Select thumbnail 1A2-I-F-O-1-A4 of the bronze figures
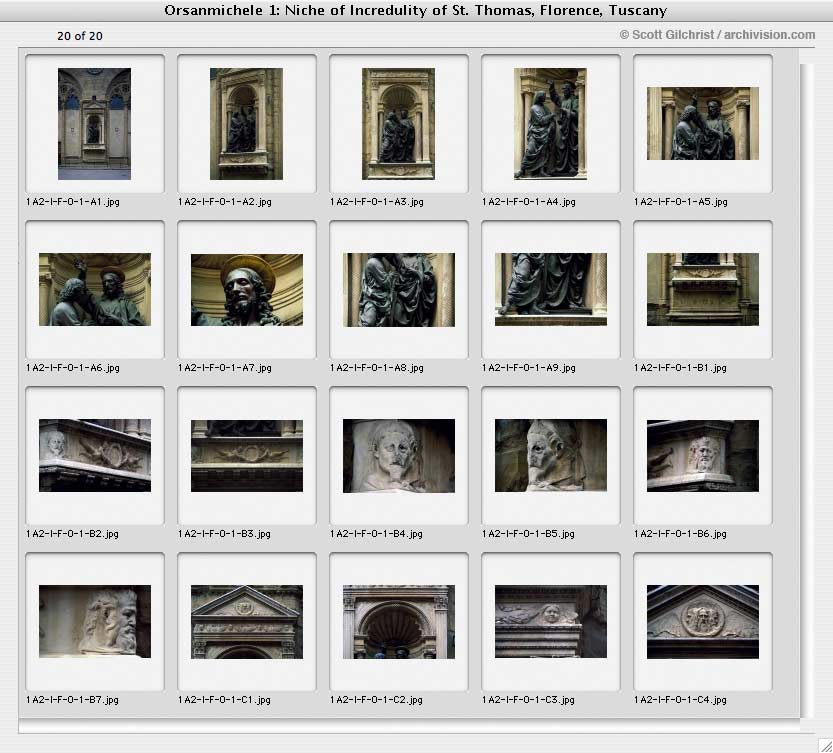The image size is (833, 753). coord(550,124)
